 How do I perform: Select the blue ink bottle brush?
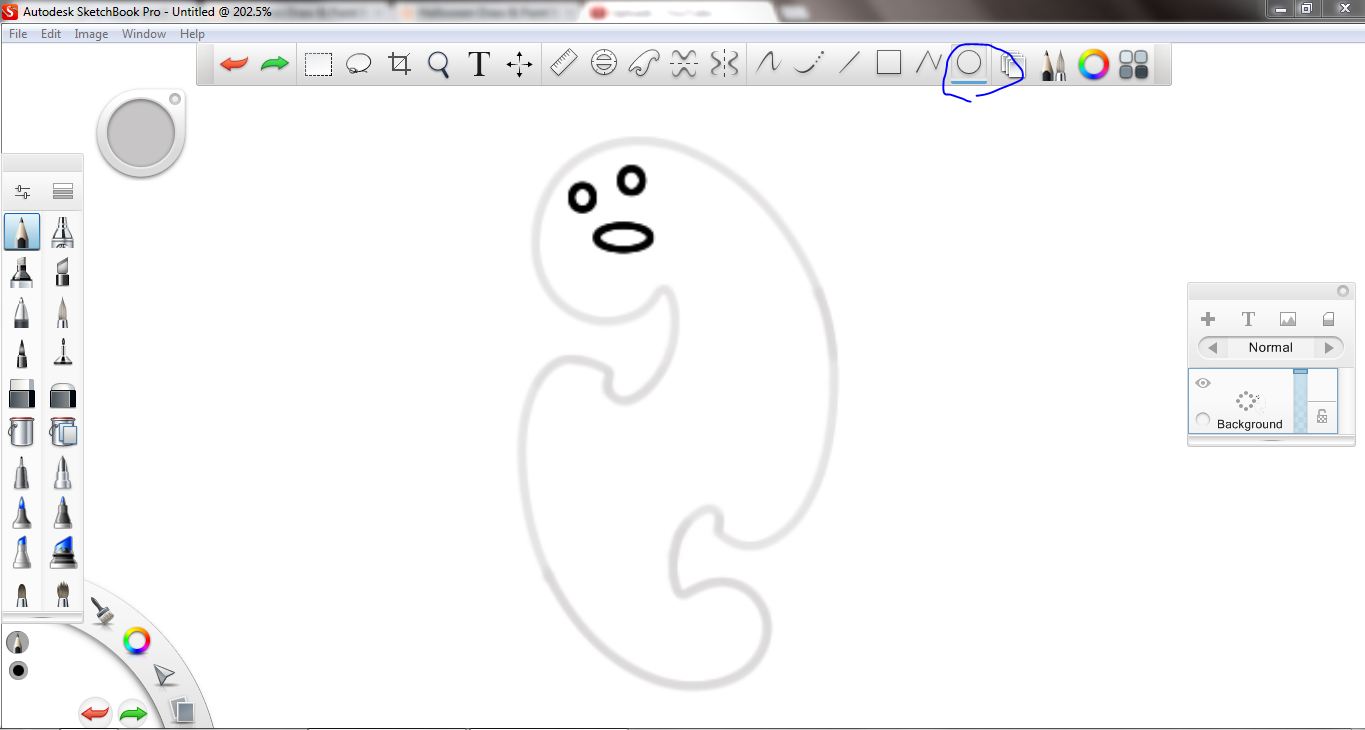(63, 552)
